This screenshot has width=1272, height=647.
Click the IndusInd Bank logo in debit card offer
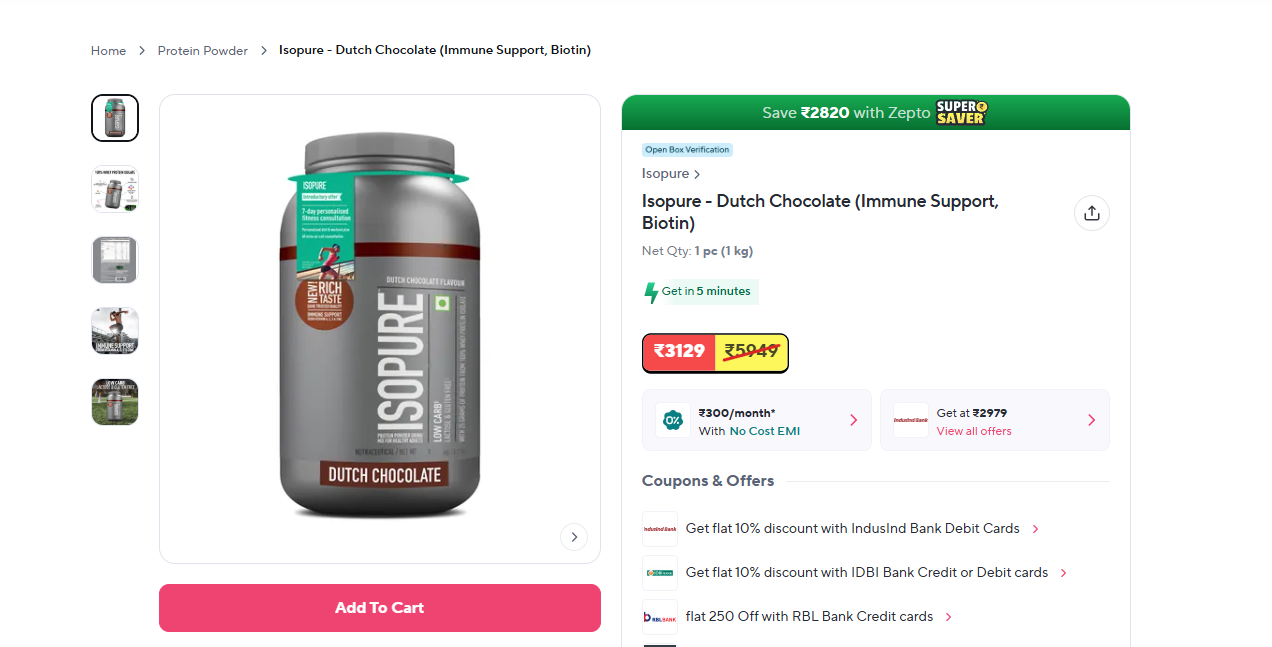[659, 529]
